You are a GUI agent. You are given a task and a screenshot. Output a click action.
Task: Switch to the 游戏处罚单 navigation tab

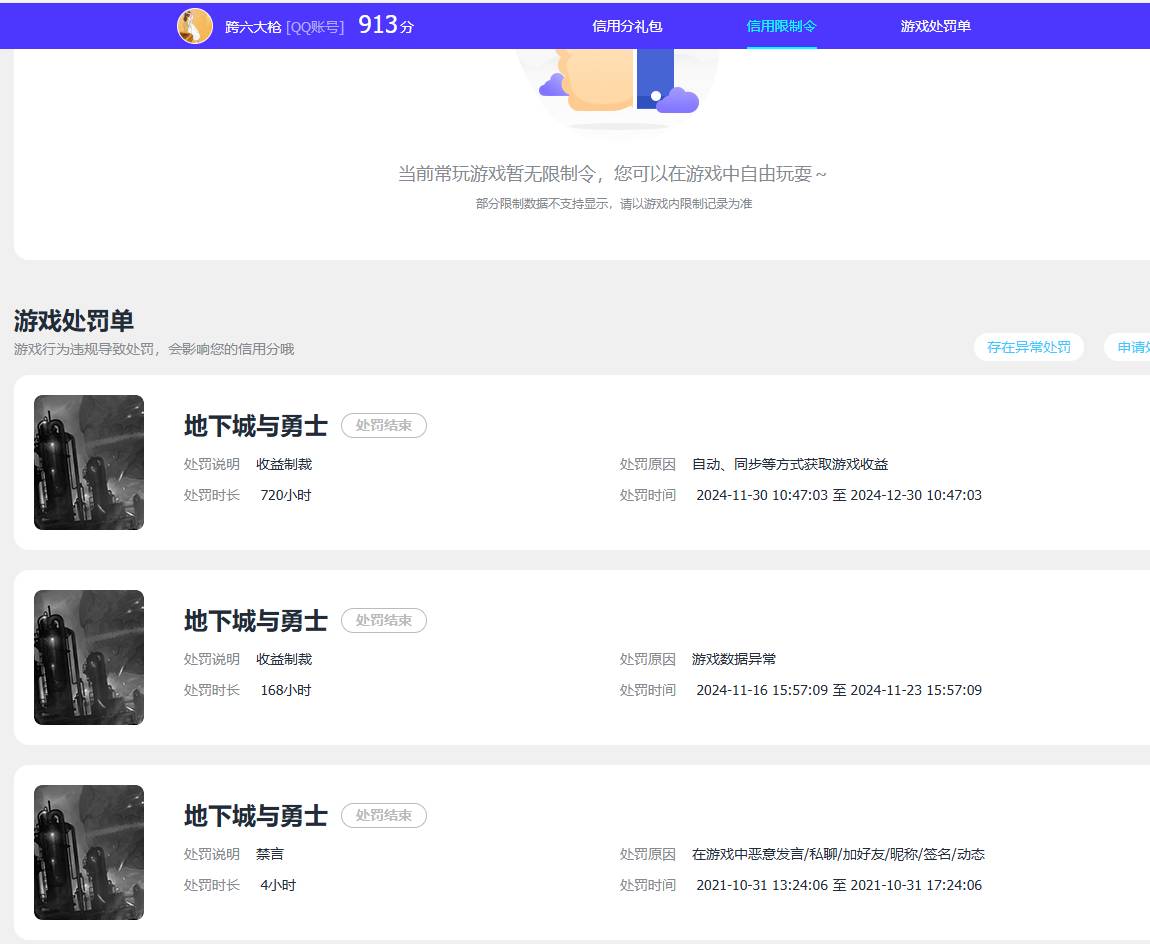[x=934, y=27]
